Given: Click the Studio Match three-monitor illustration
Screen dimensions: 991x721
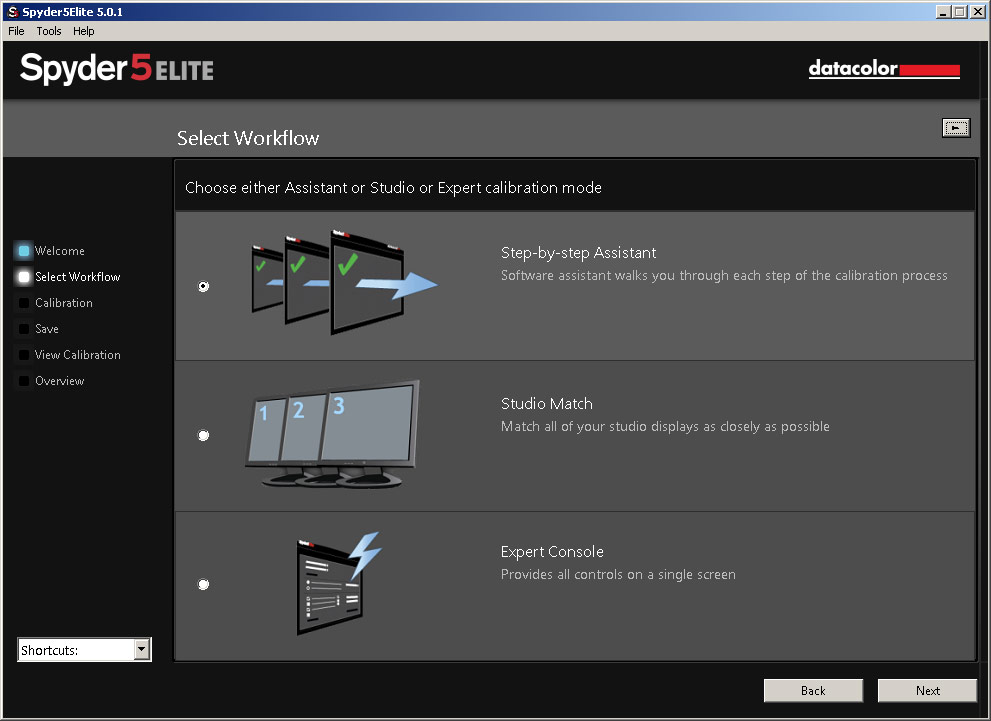Looking at the screenshot, I should pyautogui.click(x=332, y=433).
